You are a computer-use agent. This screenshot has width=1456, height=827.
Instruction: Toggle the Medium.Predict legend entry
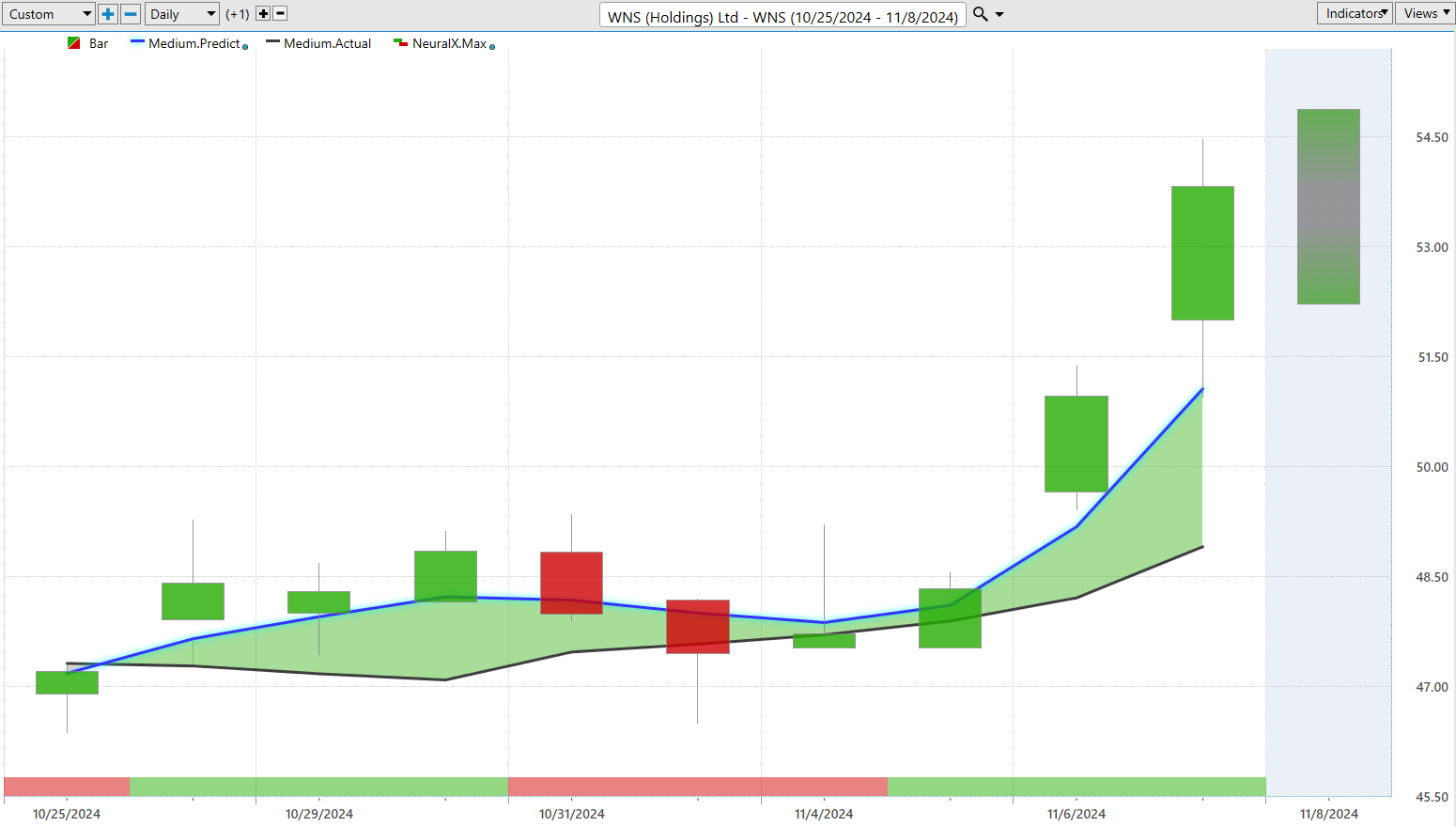tap(194, 43)
